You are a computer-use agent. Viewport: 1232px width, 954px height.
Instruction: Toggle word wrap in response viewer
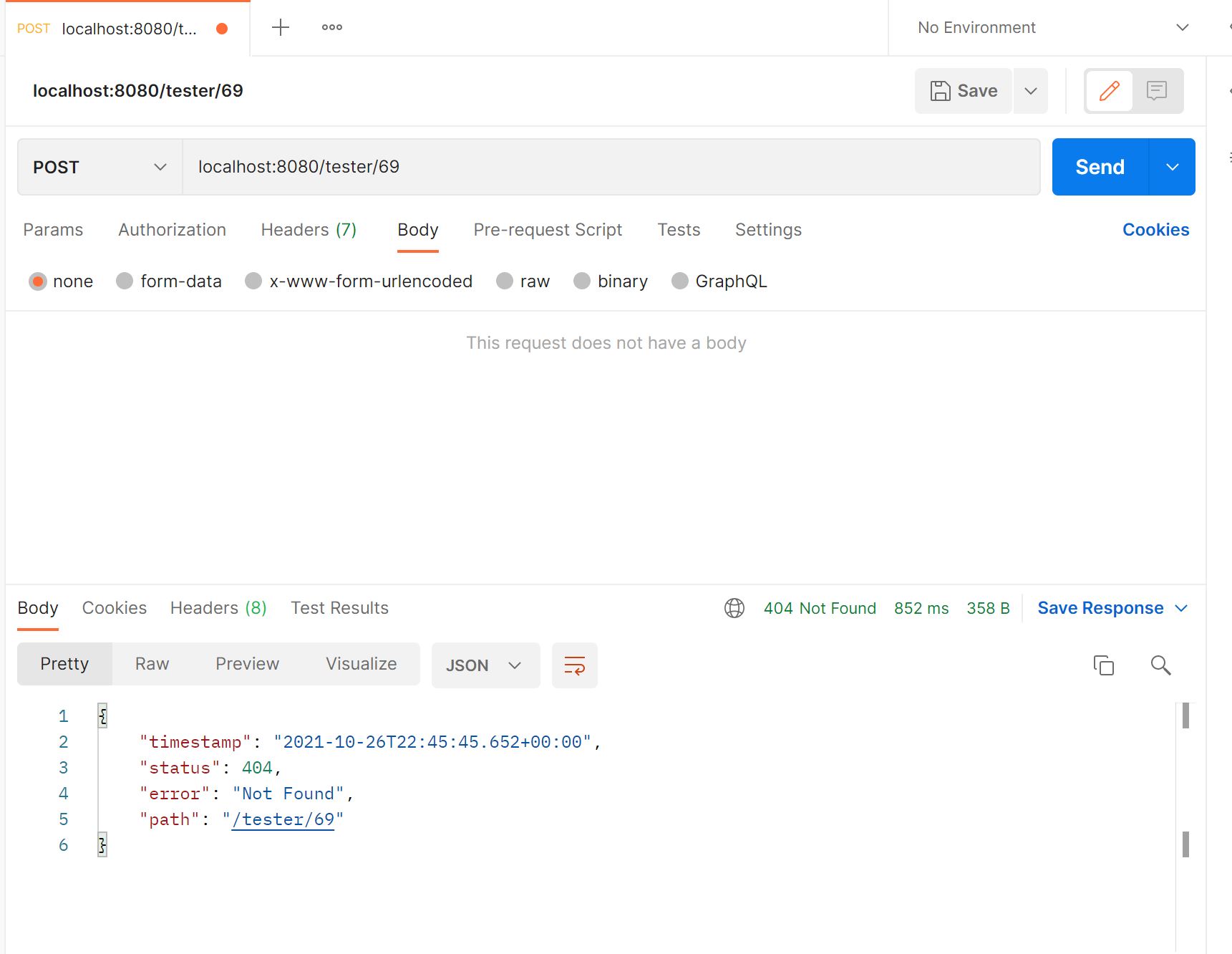(575, 665)
